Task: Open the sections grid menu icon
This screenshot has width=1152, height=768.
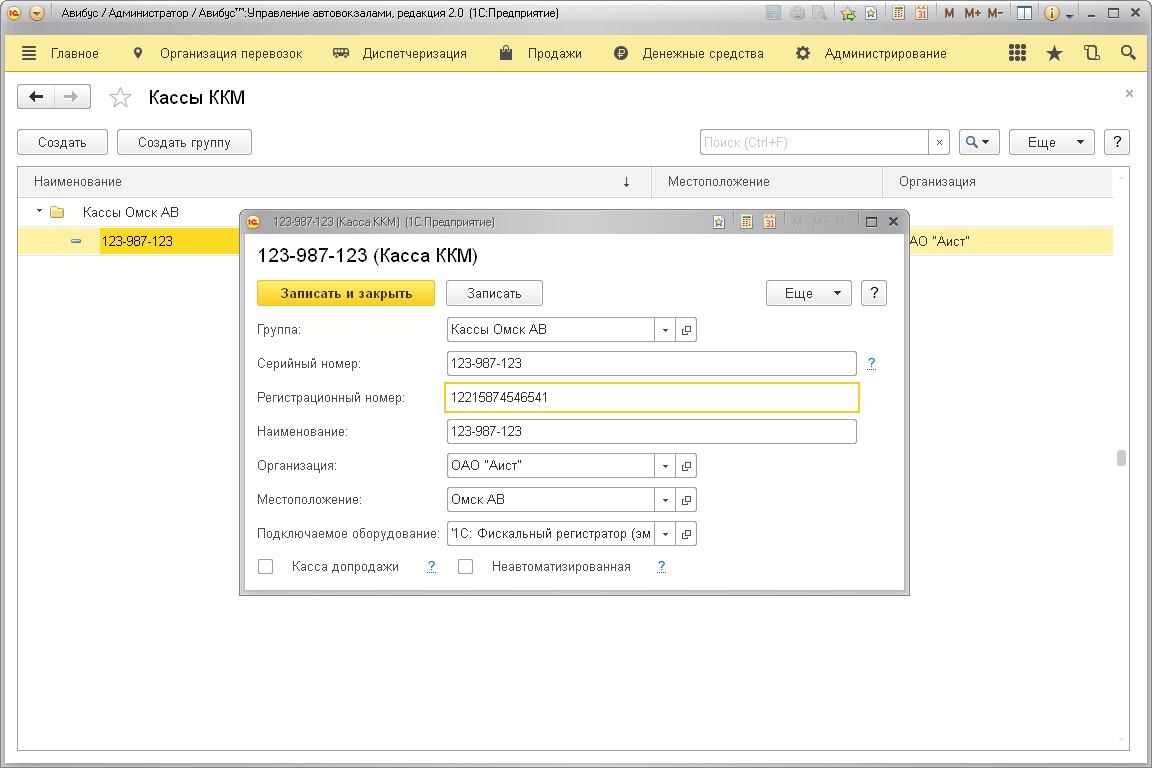Action: 1018,54
